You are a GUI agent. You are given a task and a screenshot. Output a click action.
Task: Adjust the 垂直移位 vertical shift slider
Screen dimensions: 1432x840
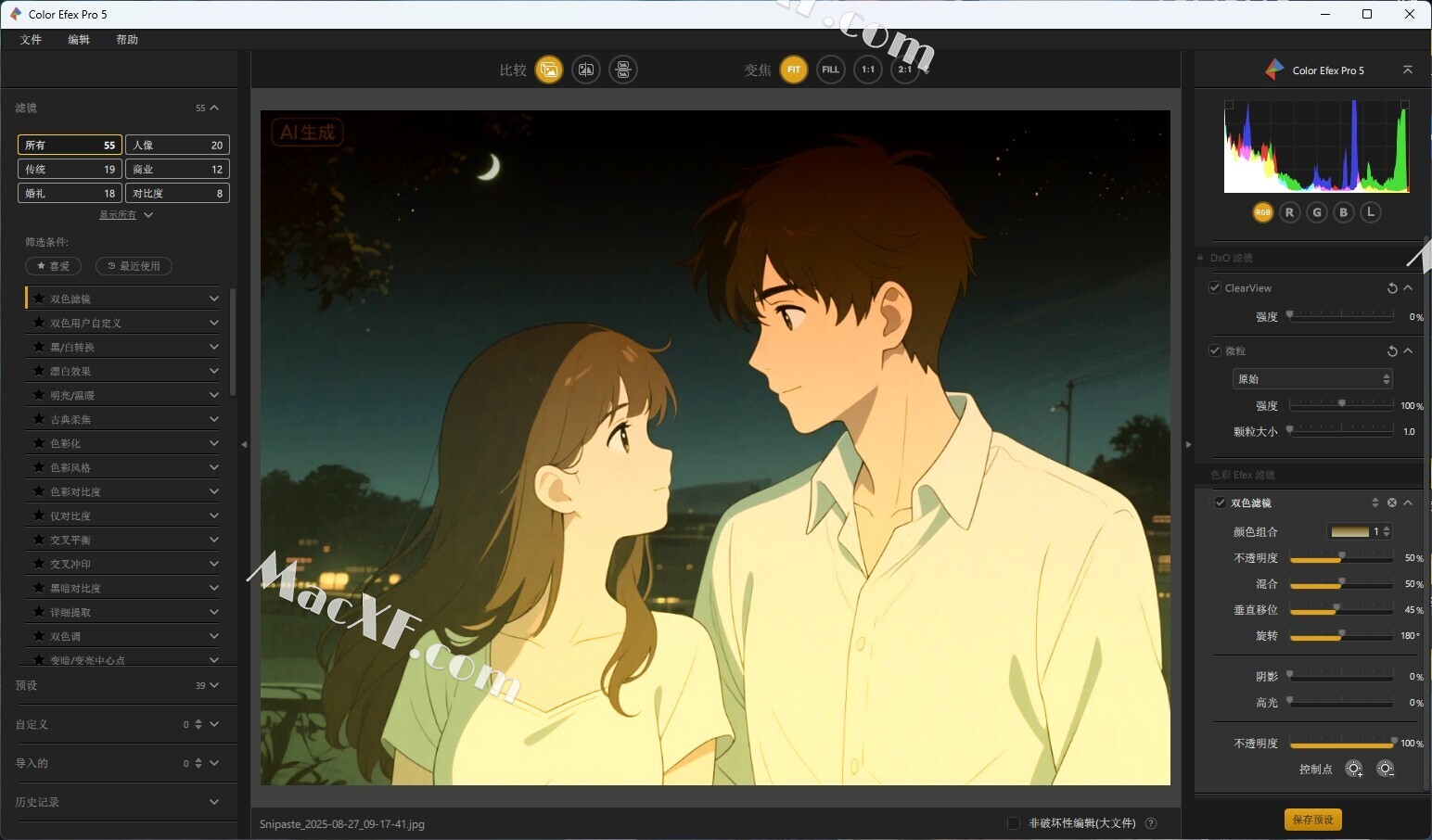1341,609
